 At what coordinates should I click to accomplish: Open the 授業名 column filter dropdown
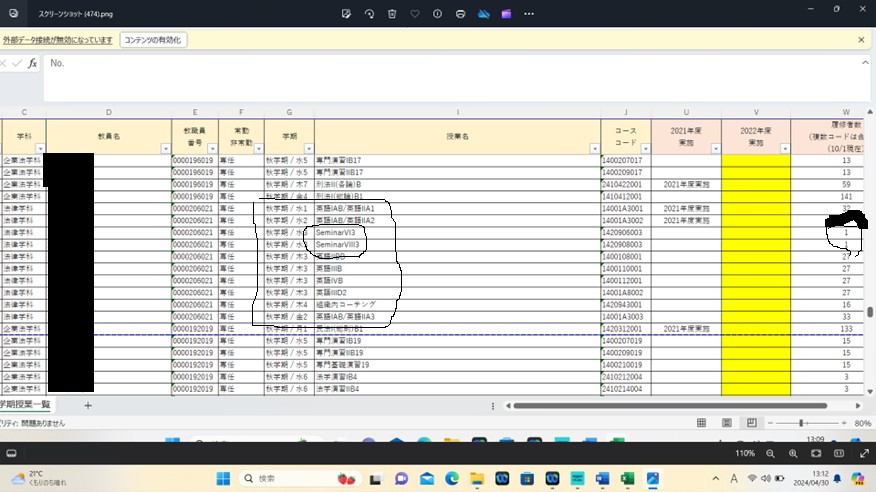[594, 149]
